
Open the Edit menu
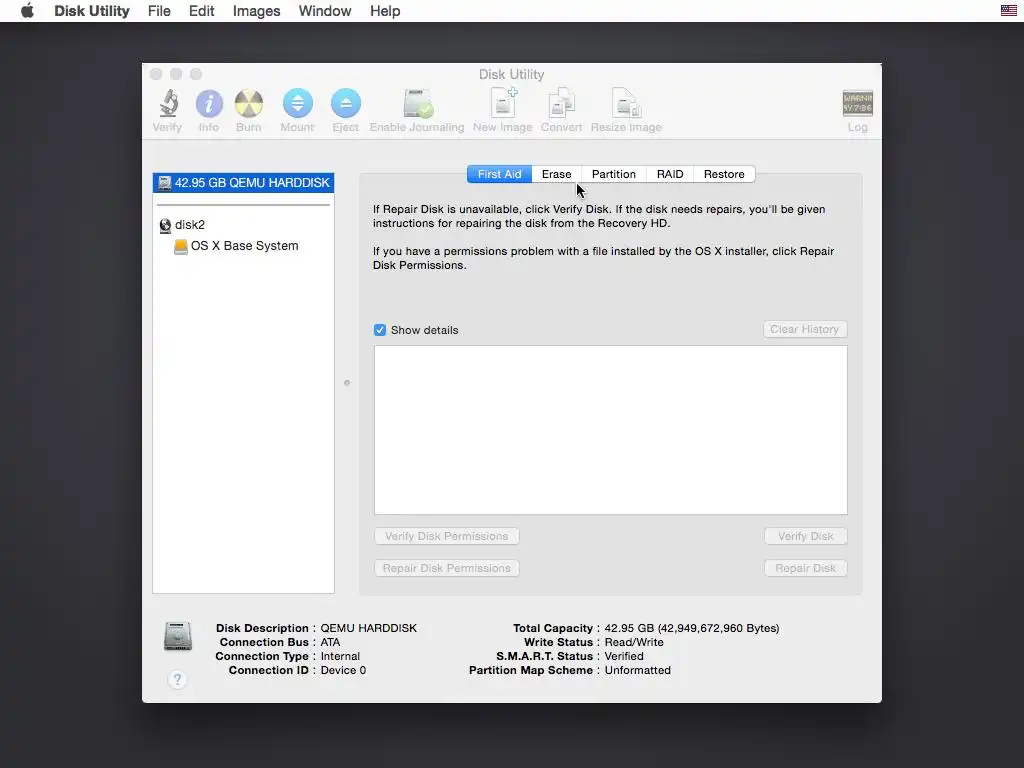[x=202, y=11]
